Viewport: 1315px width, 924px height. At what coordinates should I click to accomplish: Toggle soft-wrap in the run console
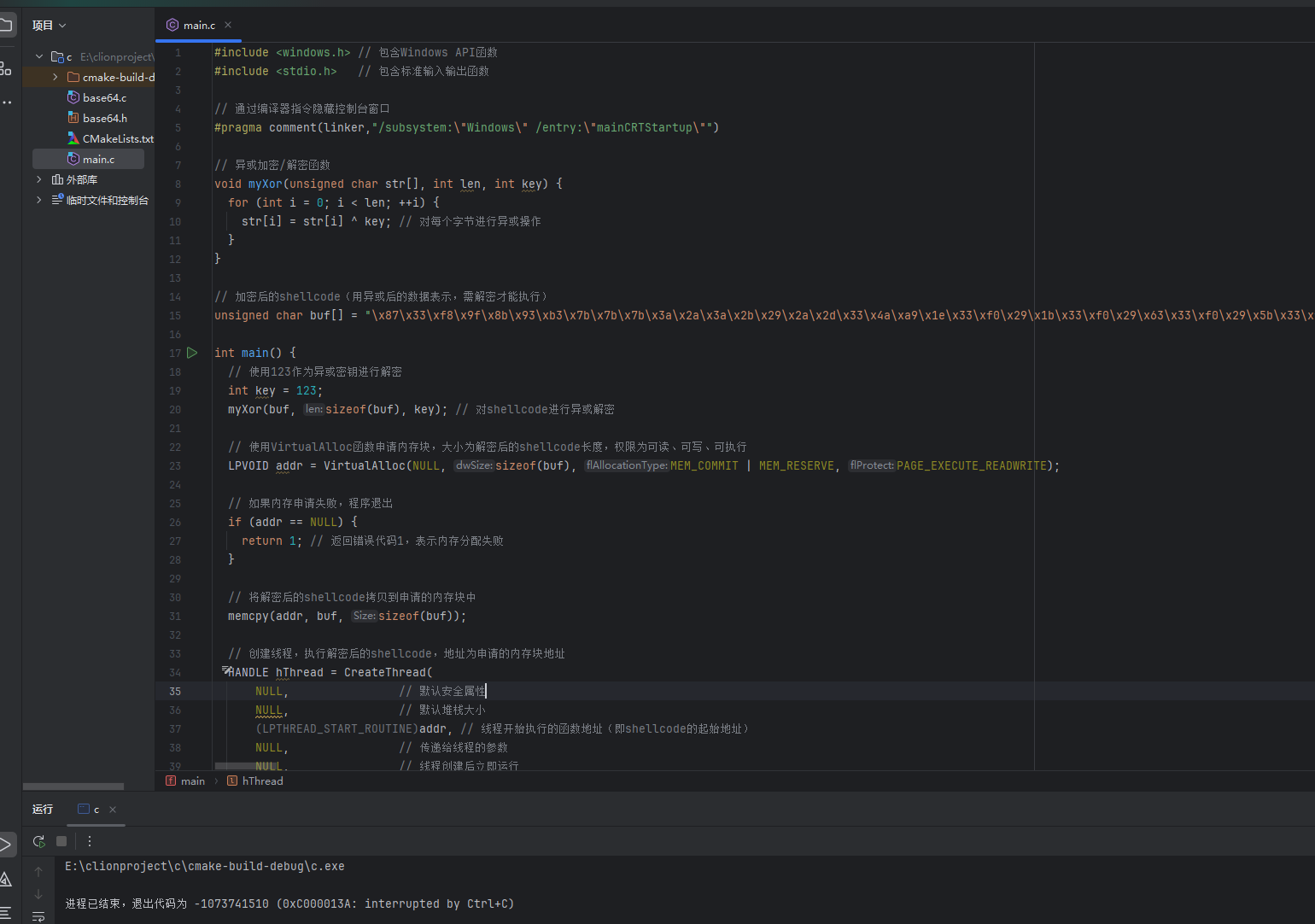pyautogui.click(x=38, y=916)
